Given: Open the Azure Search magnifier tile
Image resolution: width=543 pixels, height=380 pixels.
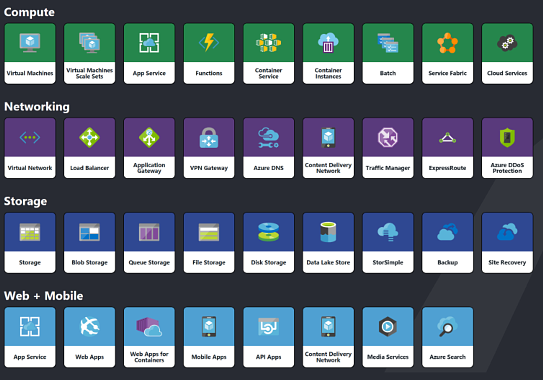Looking at the screenshot, I should coord(447,337).
